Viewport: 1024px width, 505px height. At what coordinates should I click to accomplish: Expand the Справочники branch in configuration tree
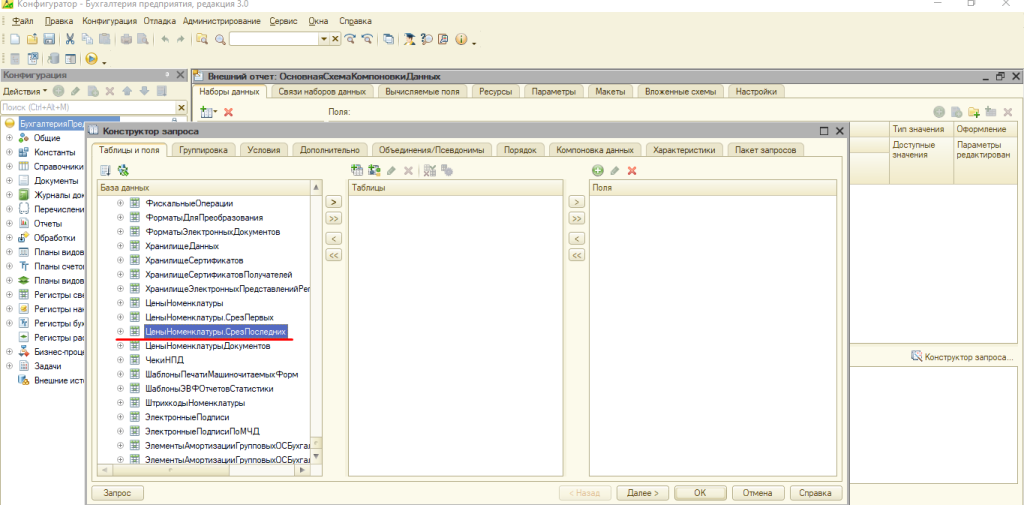pyautogui.click(x=10, y=167)
